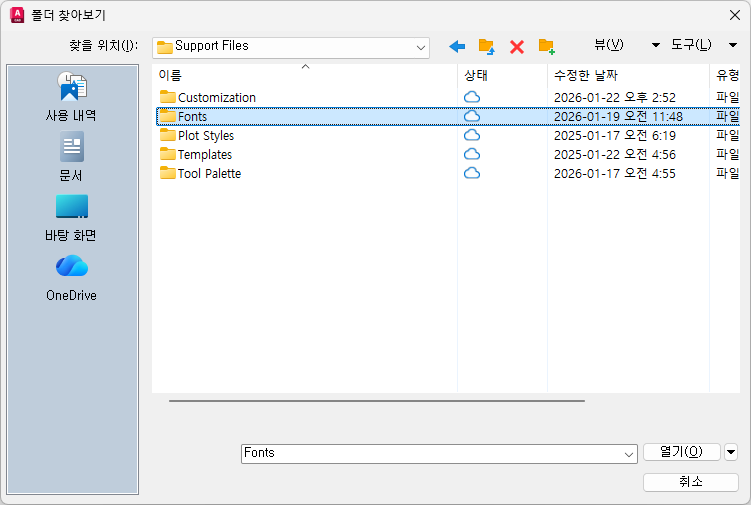Select 바탕 화면 in the sidebar
Viewport: 751px width, 505px height.
(71, 217)
